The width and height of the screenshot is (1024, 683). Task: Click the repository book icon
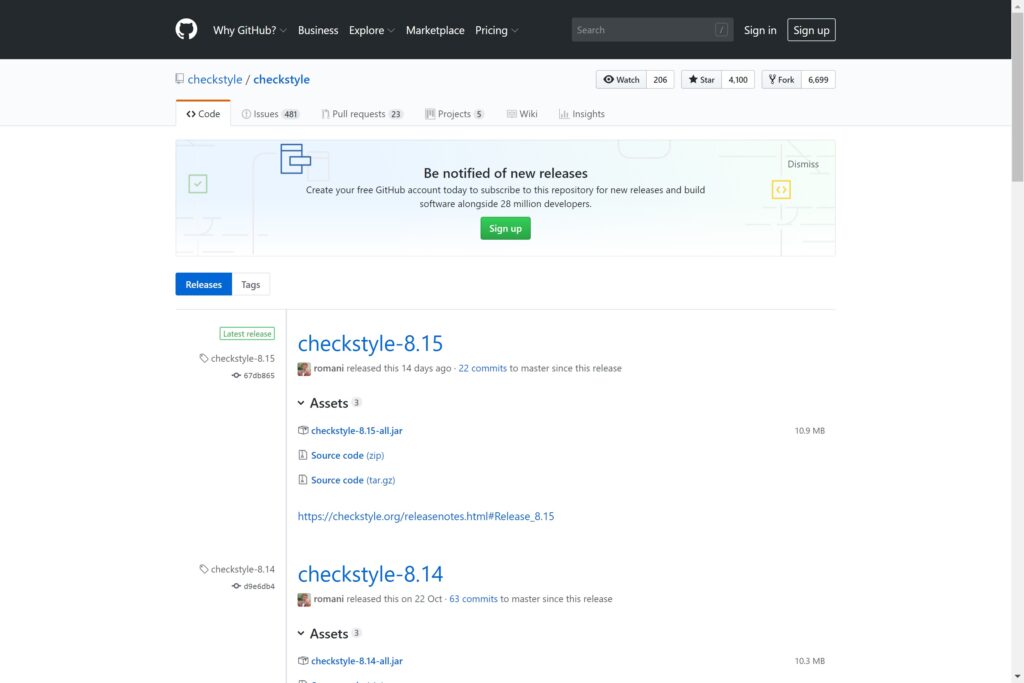click(x=180, y=79)
